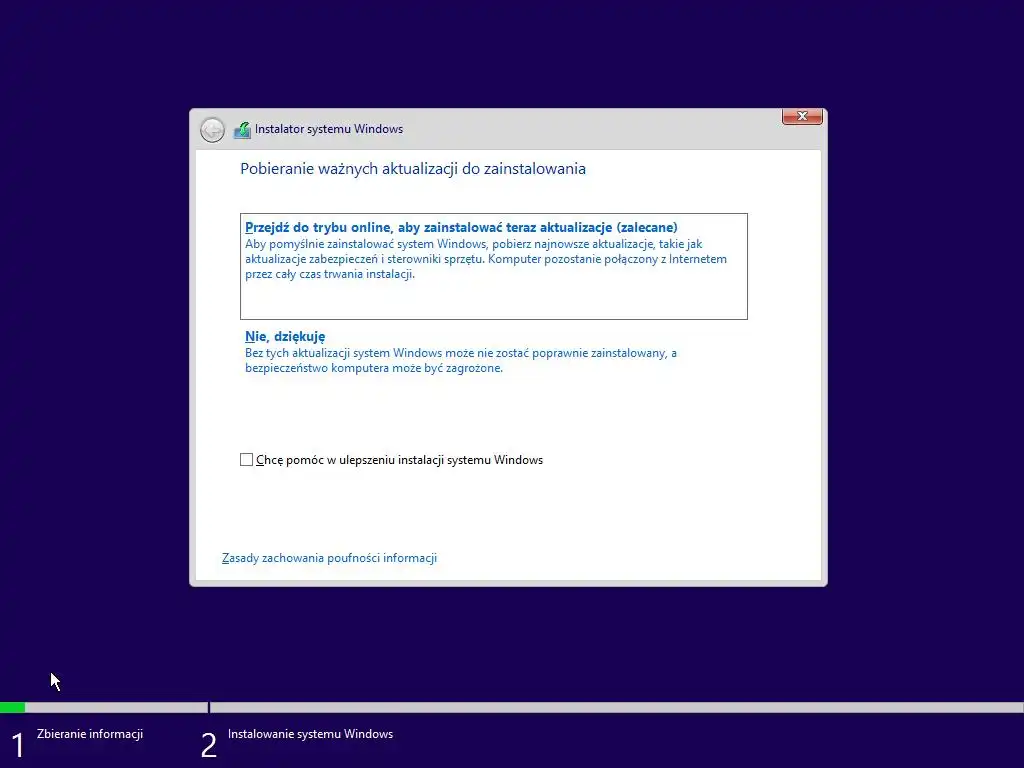Choose 'Przejdź do trybu online' update option
The height and width of the screenshot is (768, 1024).
point(494,266)
